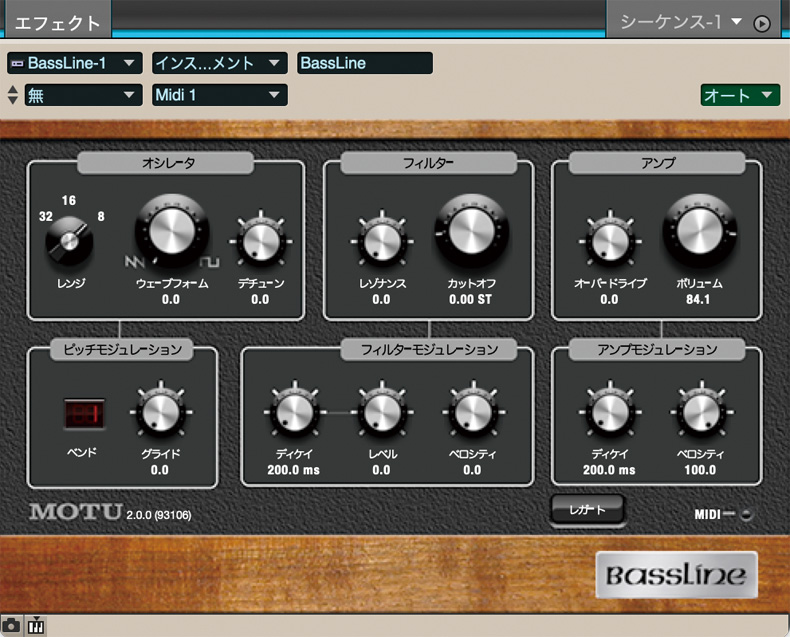The width and height of the screenshot is (790, 637).
Task: Click the filter decay value 200.0 ms
Action: click(293, 470)
